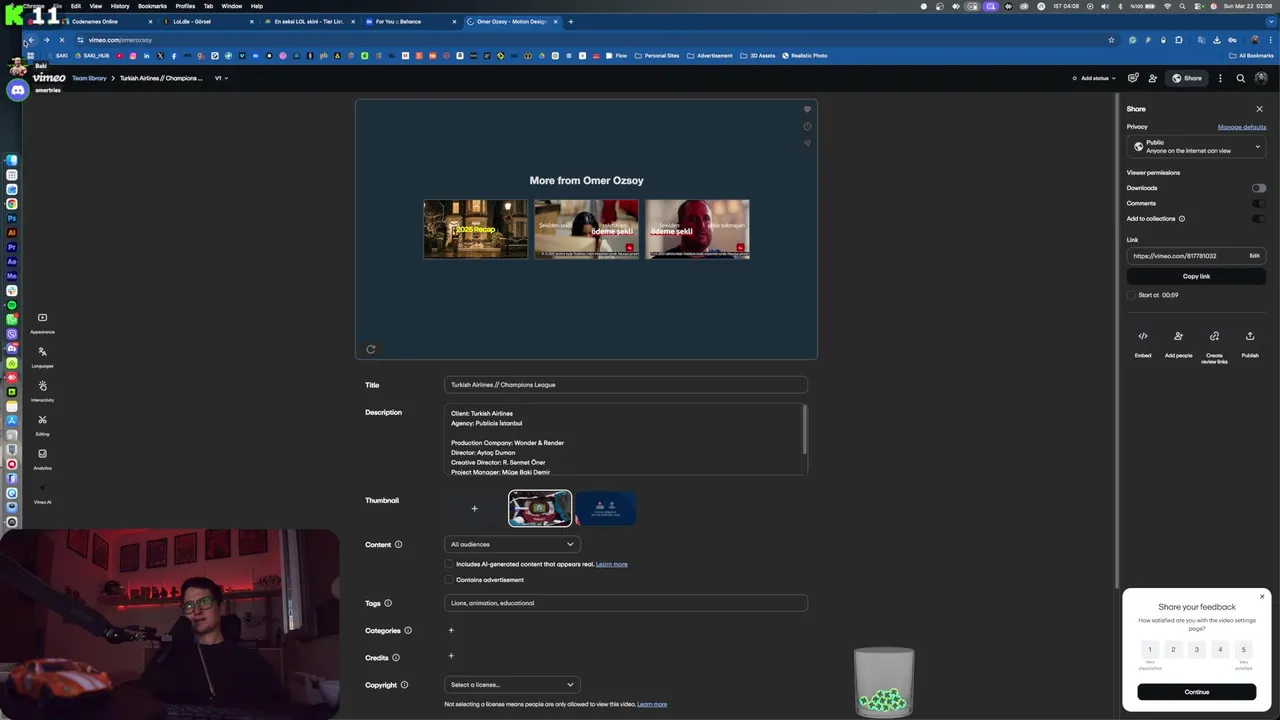
Task: Open the Copyright Select a license dropdown
Action: [512, 685]
